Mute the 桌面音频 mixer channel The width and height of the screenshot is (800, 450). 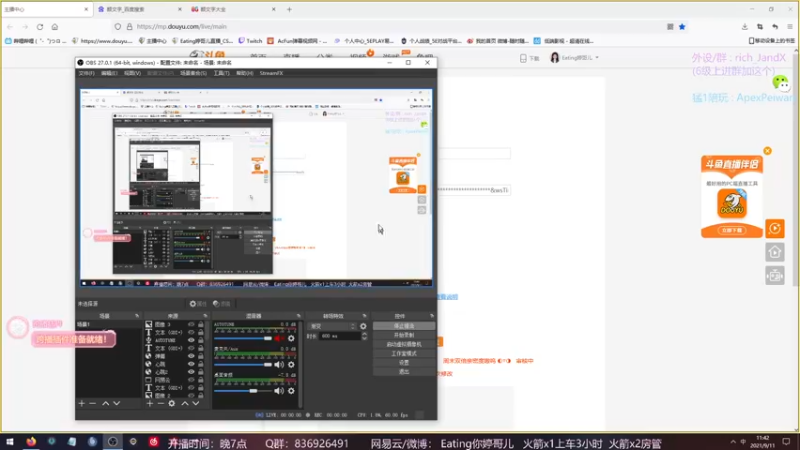click(279, 391)
